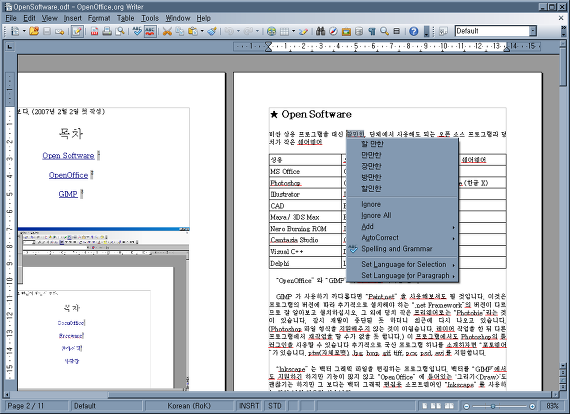
Task: Click the Open file folder icon
Action: point(34,31)
